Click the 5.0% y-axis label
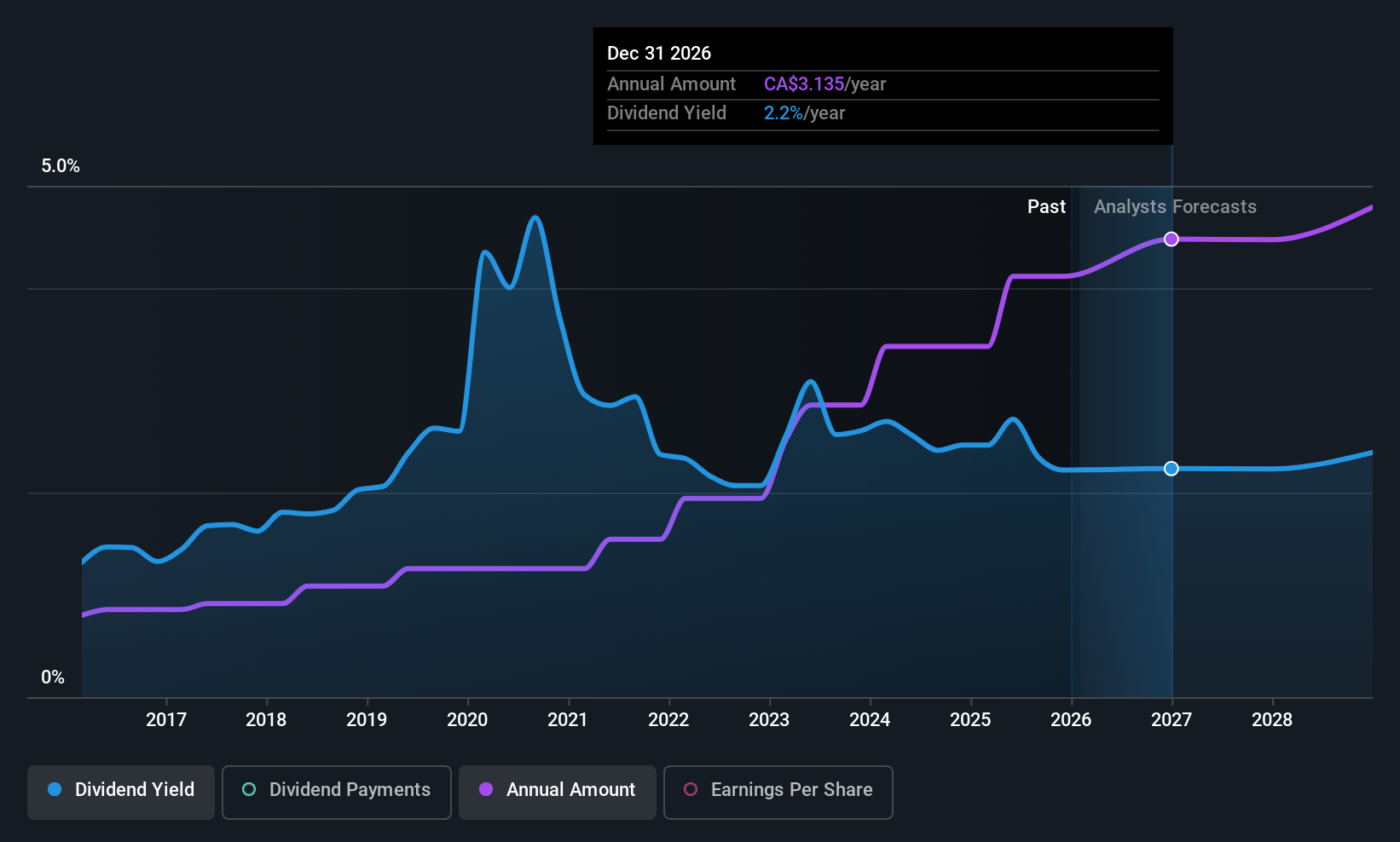Screen dimensions: 1400x842 click(61, 165)
